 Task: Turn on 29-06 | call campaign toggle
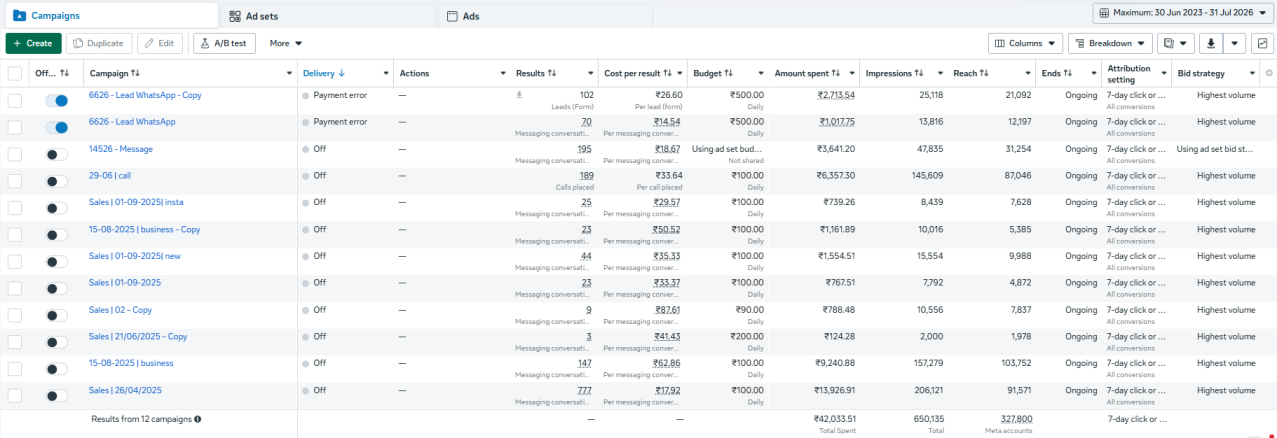pos(57,181)
